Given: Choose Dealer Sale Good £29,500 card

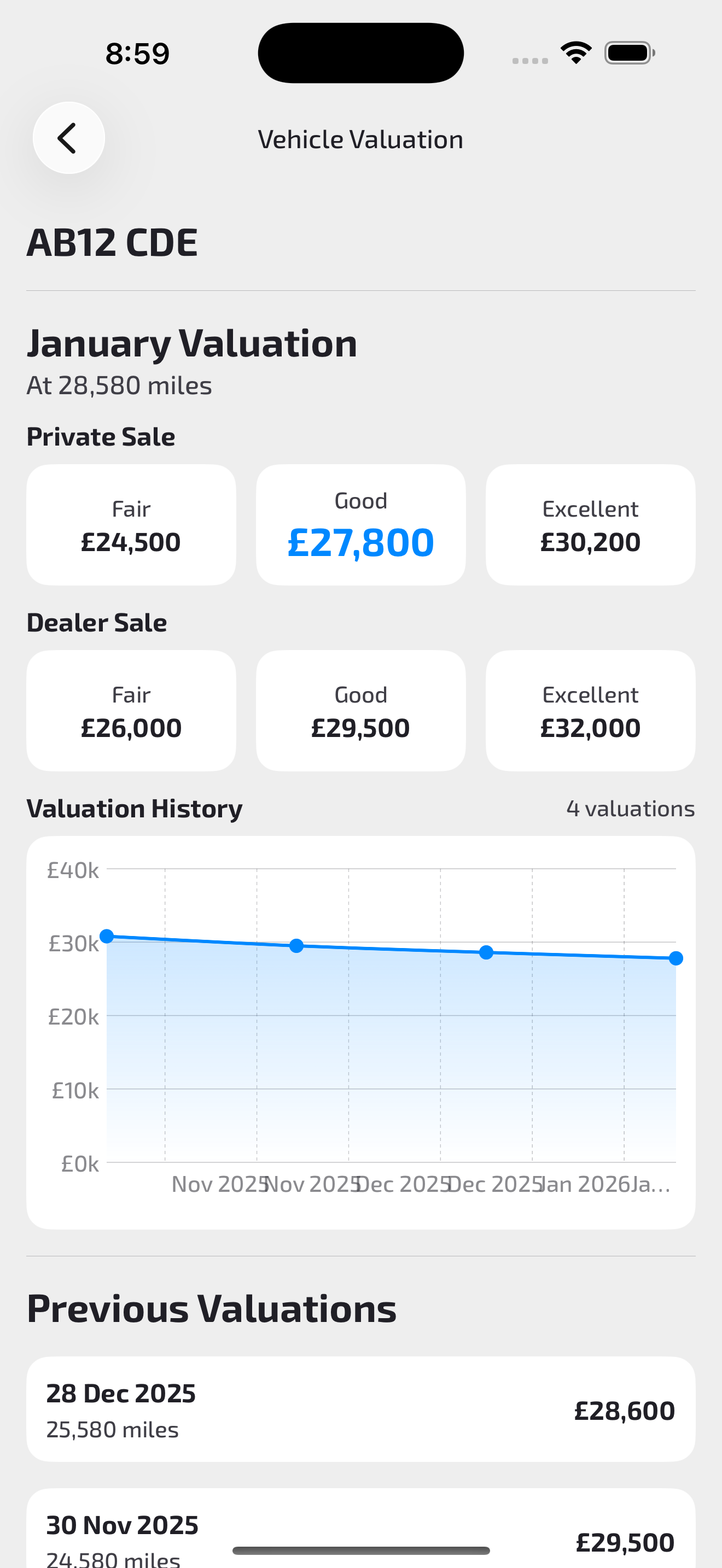Looking at the screenshot, I should [x=360, y=710].
